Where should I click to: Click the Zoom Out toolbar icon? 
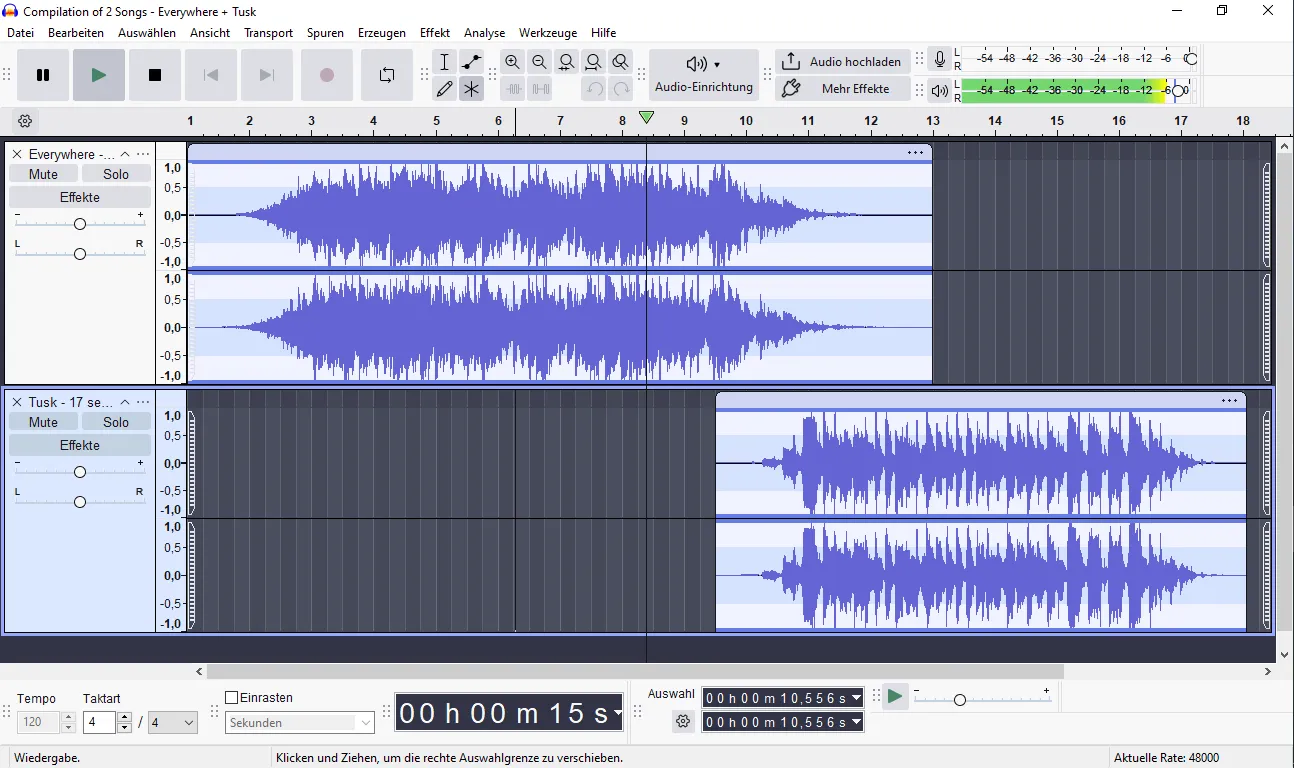(540, 61)
